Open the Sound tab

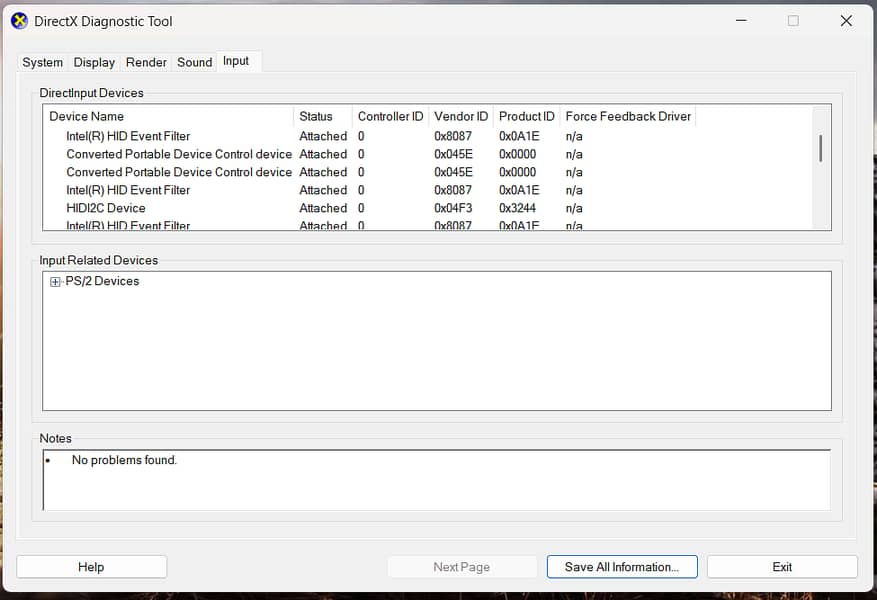point(194,62)
